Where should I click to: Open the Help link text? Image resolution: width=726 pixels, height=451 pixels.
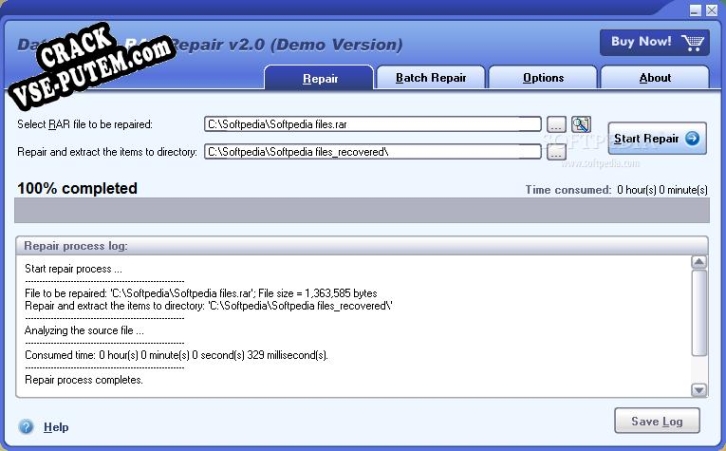click(x=56, y=427)
